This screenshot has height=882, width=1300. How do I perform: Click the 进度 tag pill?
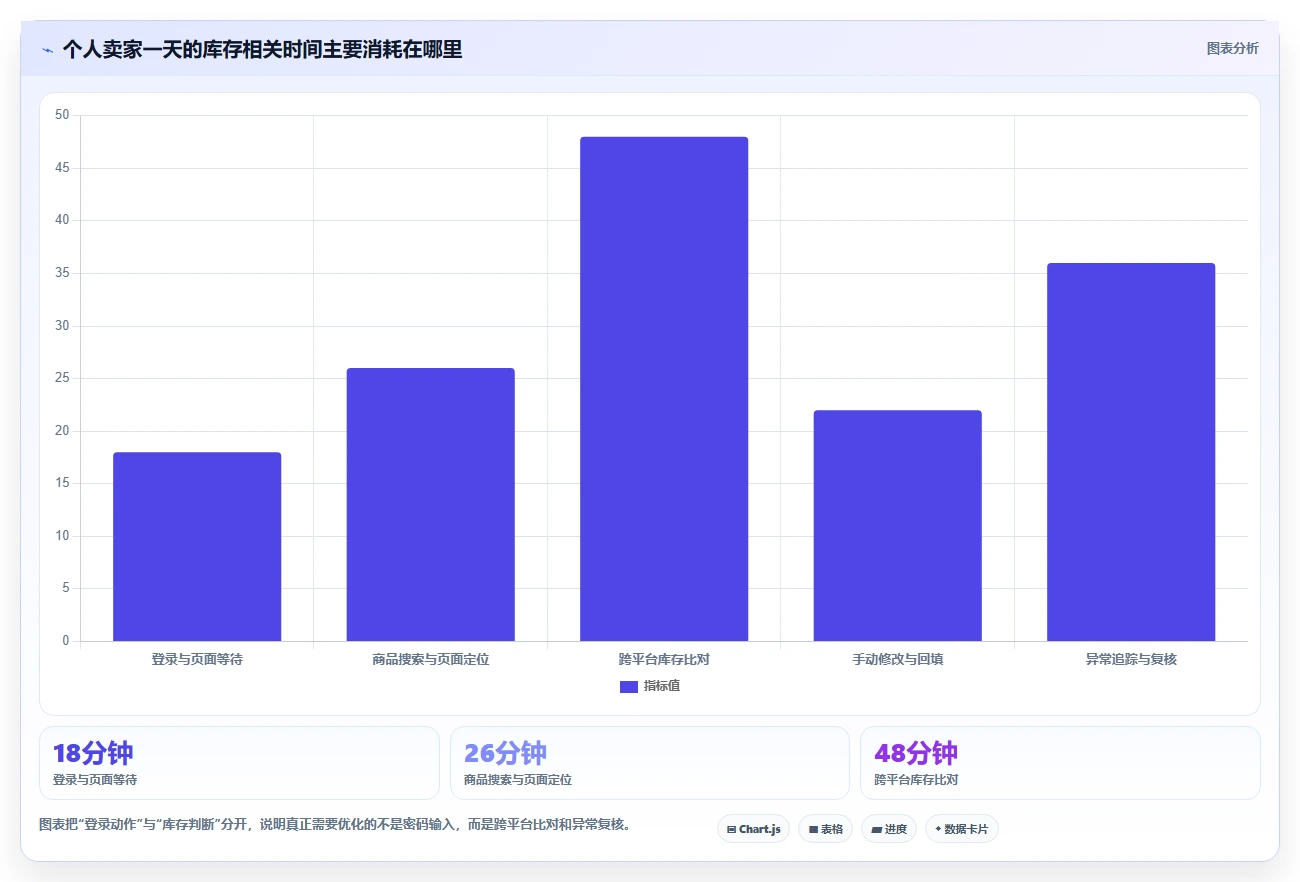(x=889, y=829)
